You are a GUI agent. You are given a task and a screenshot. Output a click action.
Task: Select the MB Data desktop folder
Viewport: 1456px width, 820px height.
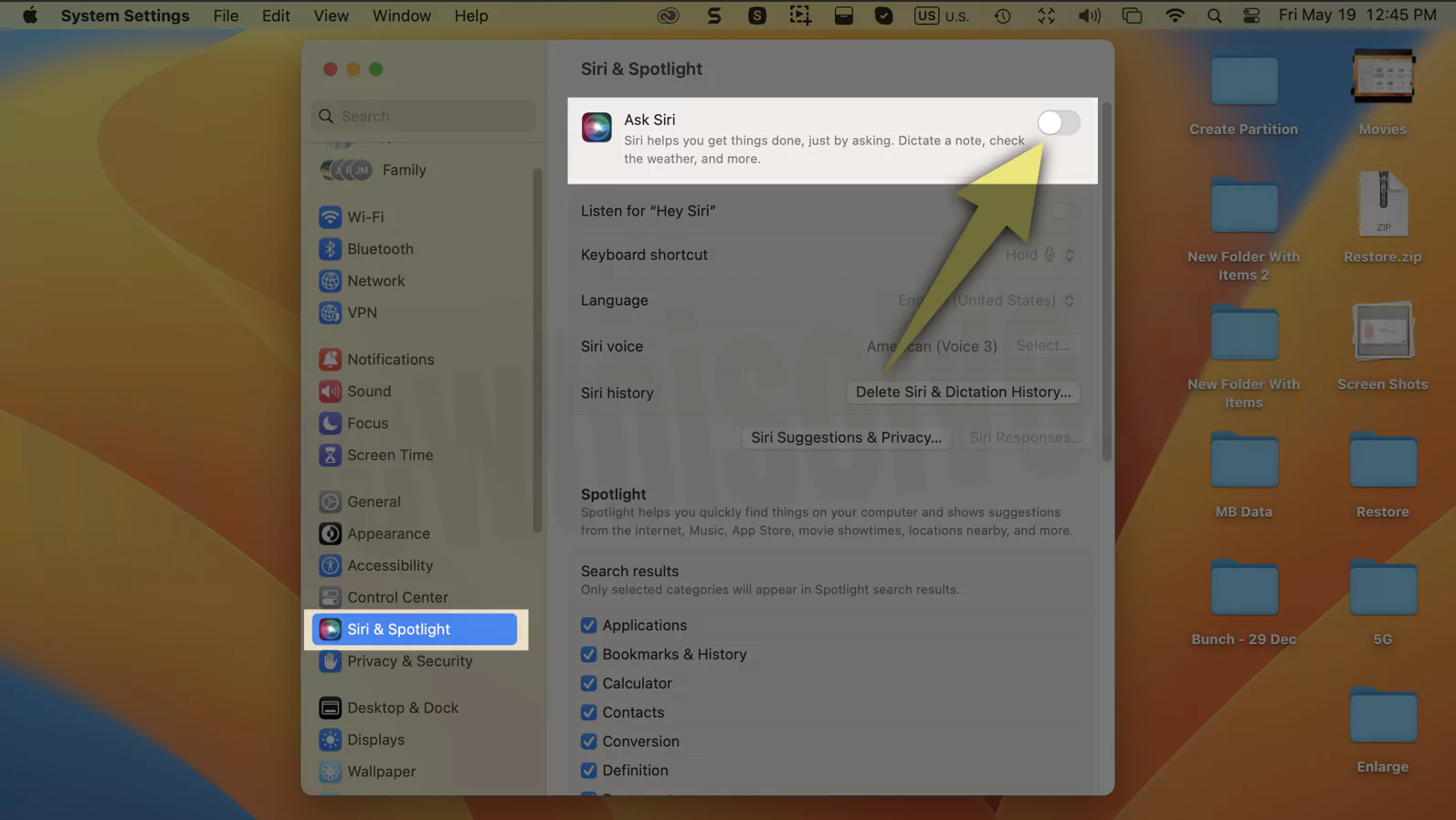click(x=1244, y=475)
